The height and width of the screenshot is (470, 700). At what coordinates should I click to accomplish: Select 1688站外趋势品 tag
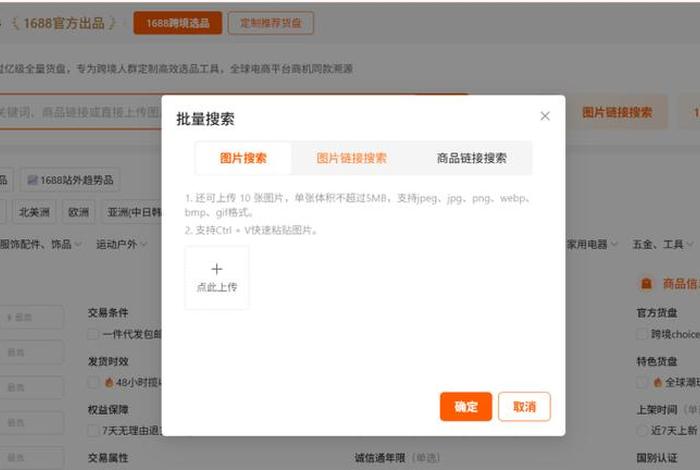[70, 180]
